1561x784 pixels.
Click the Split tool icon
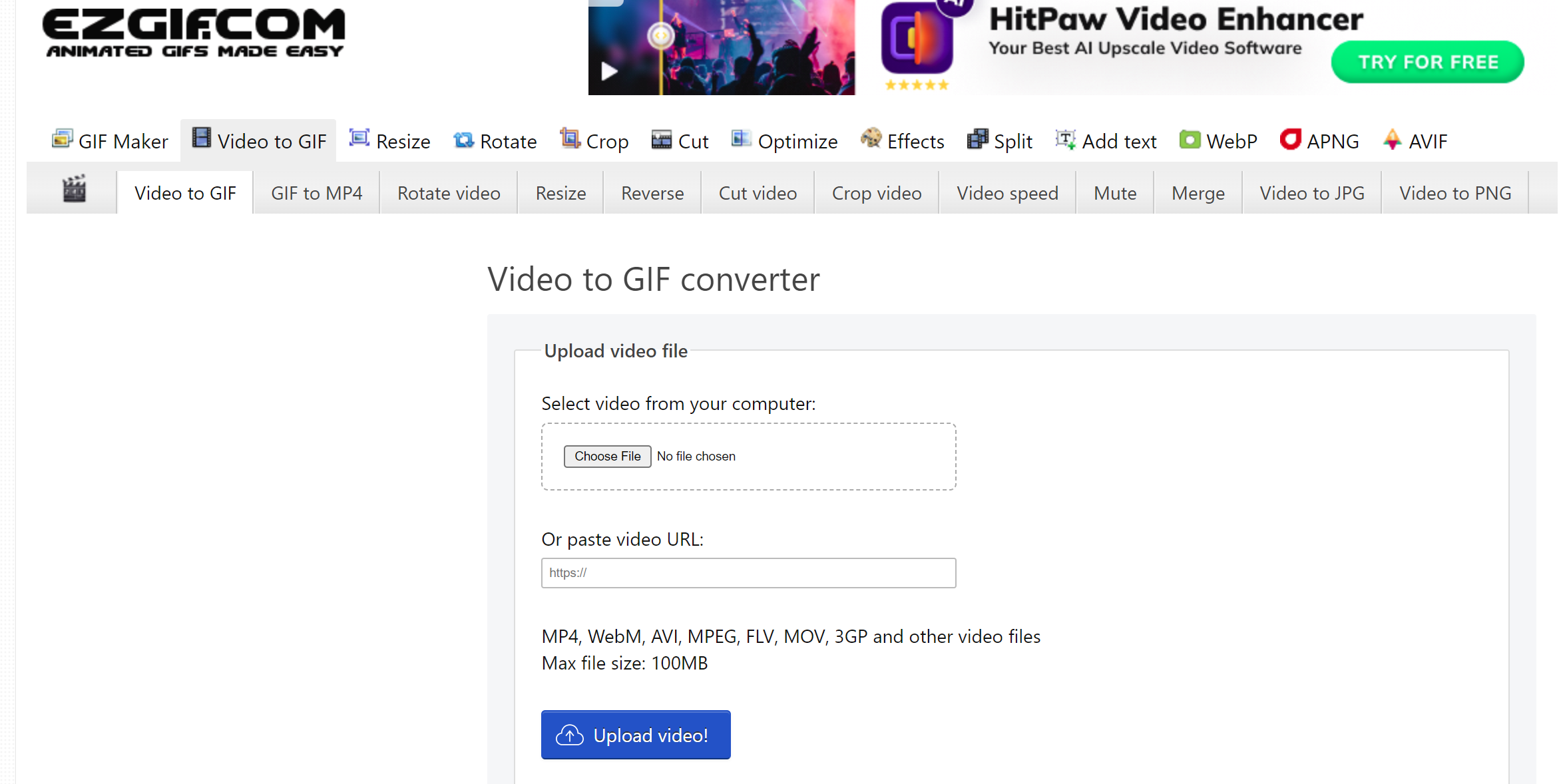click(977, 139)
